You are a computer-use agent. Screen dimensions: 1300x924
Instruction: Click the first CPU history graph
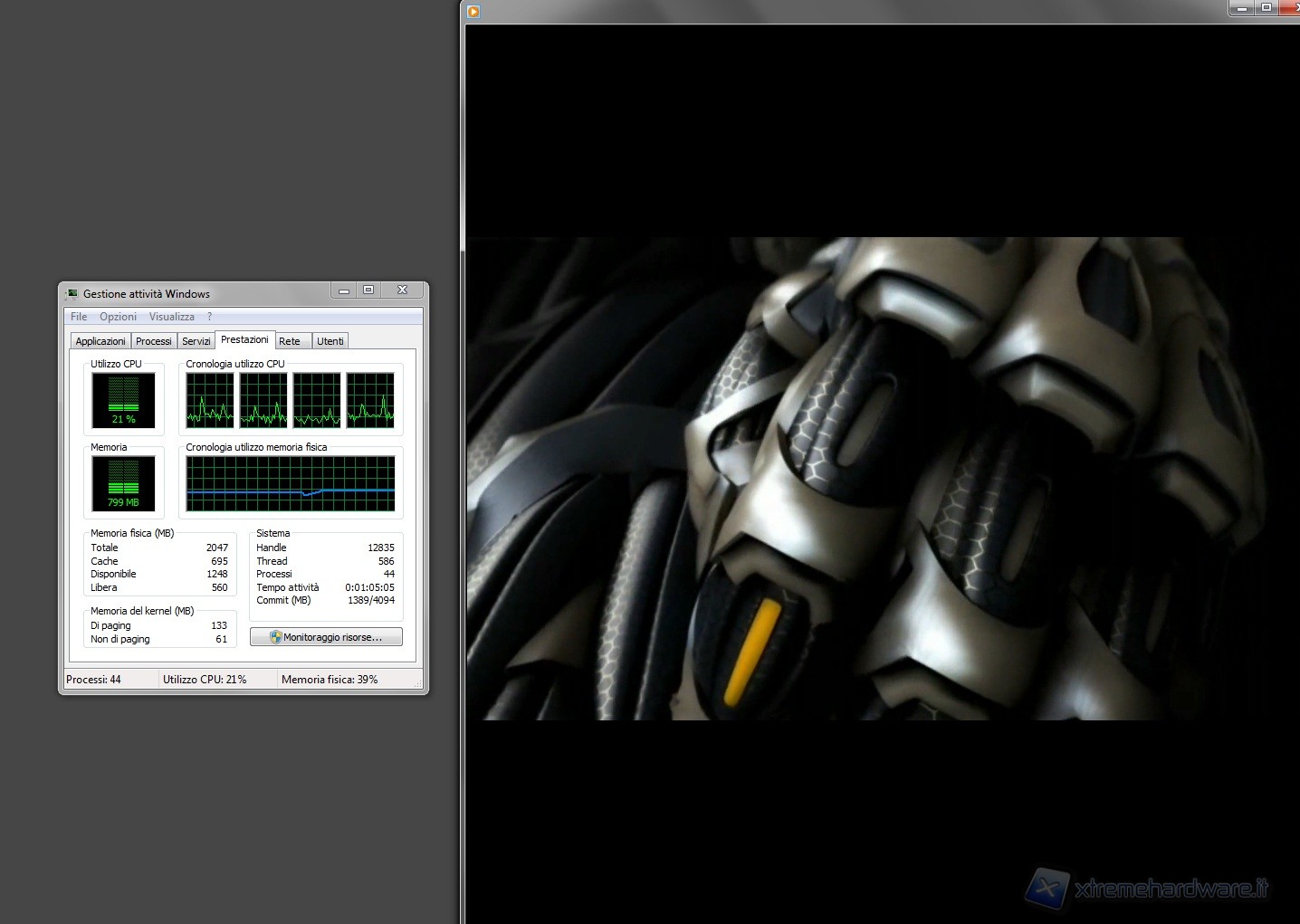(x=210, y=400)
